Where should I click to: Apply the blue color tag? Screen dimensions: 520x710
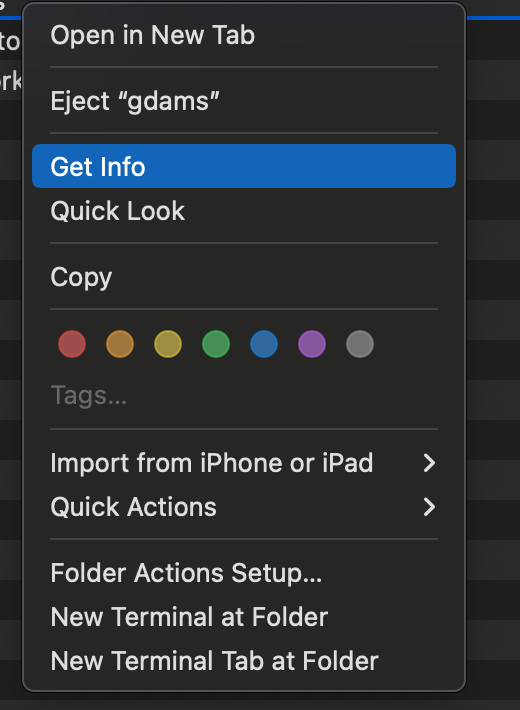(x=264, y=344)
